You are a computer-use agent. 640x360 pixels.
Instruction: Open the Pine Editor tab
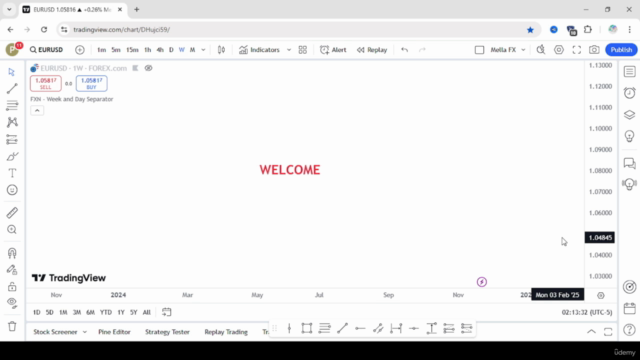tap(114, 332)
